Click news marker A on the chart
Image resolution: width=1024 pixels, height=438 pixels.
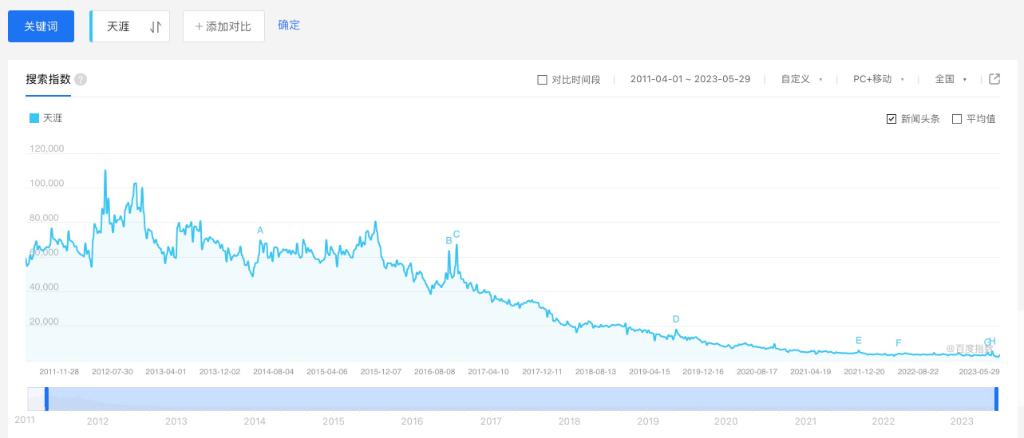(x=260, y=231)
